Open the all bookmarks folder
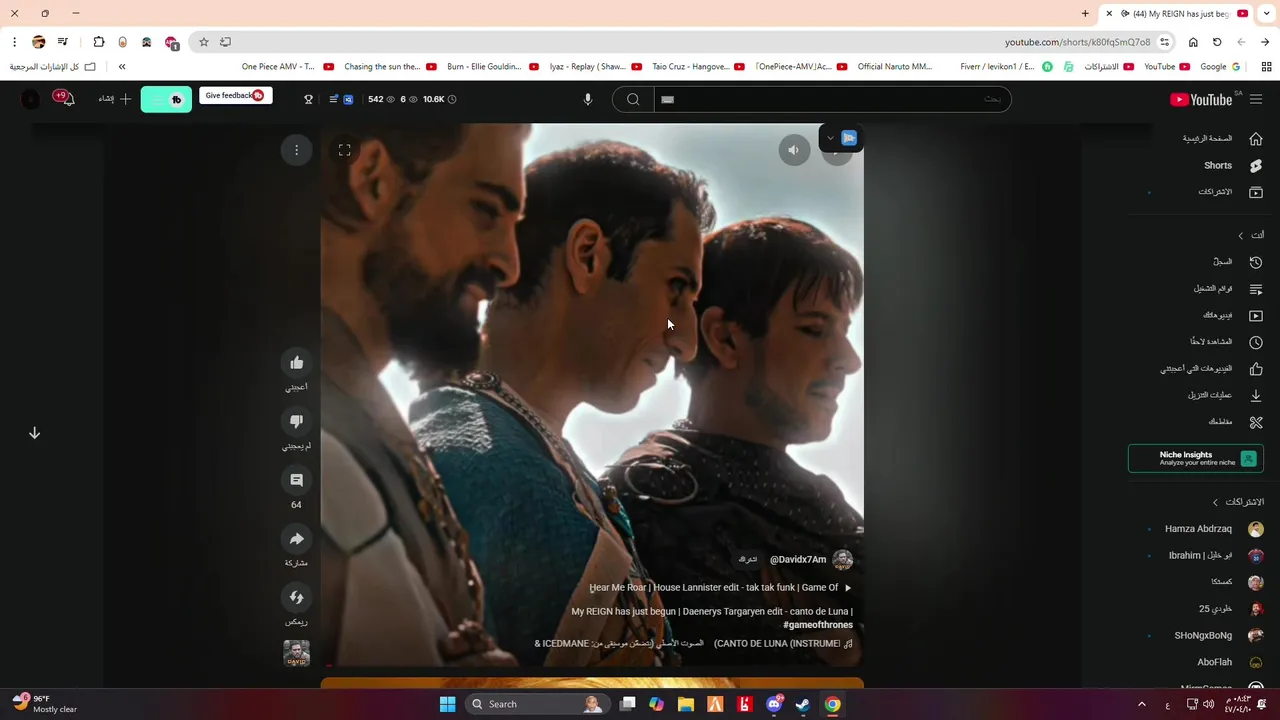Image resolution: width=1280 pixels, height=720 pixels. point(52,67)
